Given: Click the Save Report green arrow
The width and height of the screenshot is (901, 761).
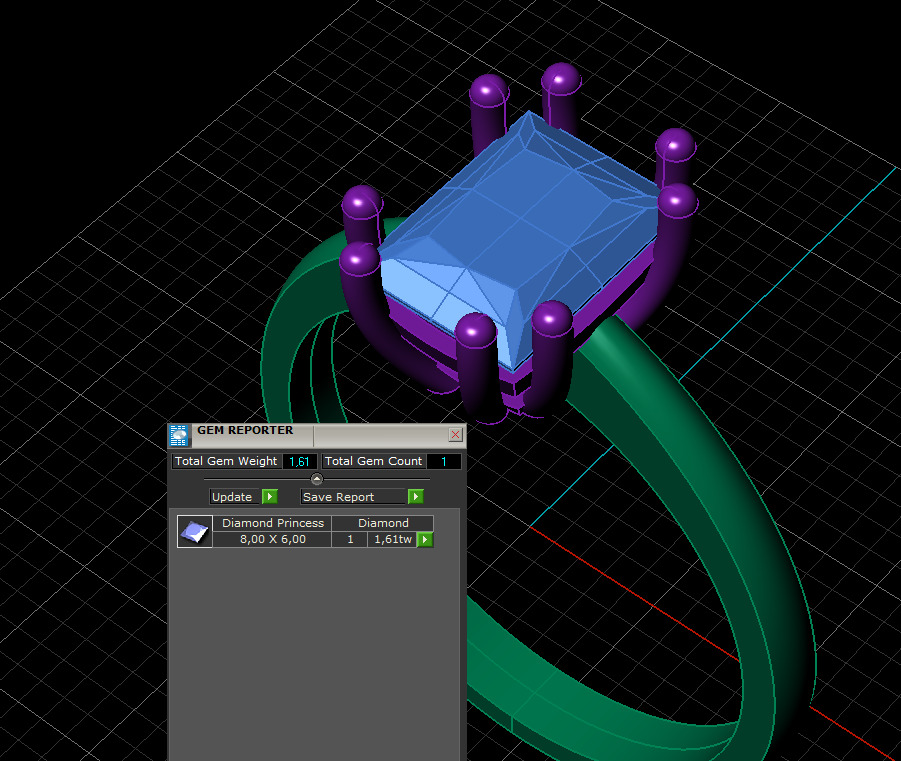Looking at the screenshot, I should point(415,497).
